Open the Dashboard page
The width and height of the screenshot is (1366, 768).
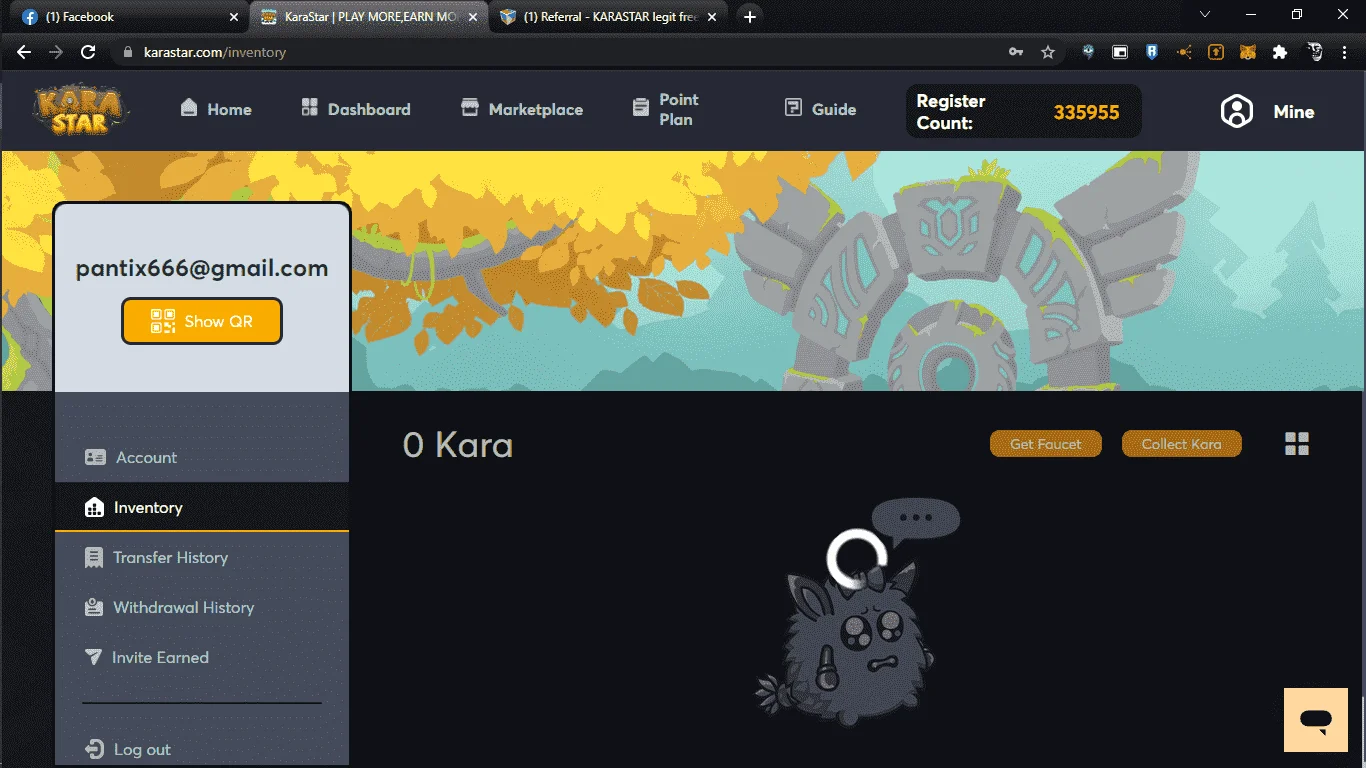(356, 109)
